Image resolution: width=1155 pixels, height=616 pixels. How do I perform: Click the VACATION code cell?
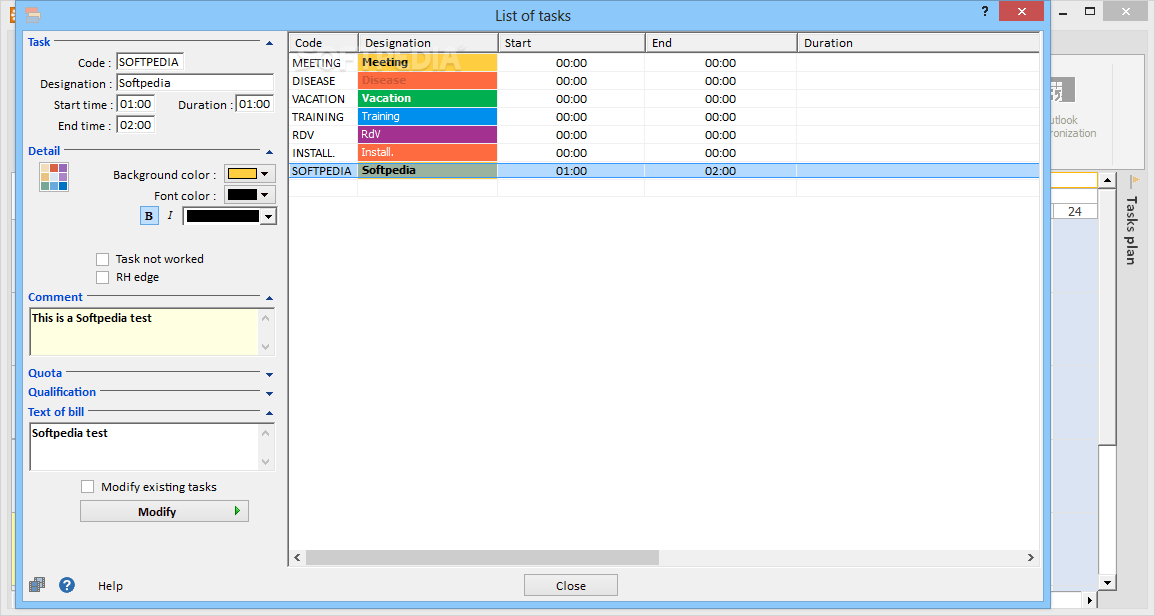coord(323,99)
